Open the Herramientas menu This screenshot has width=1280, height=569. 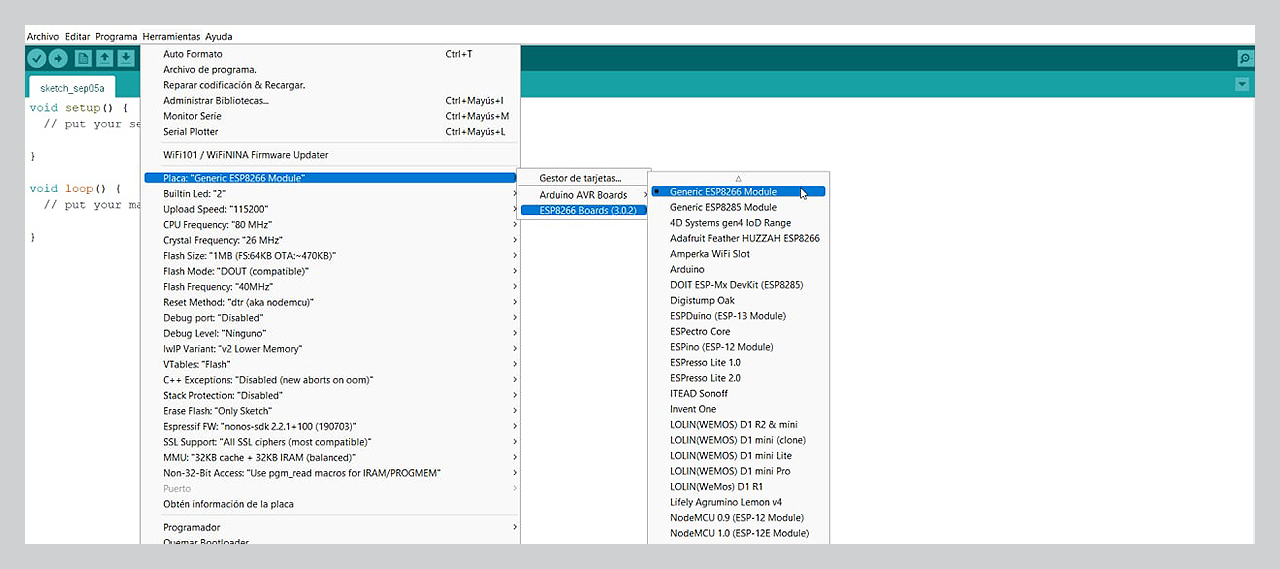pos(171,36)
